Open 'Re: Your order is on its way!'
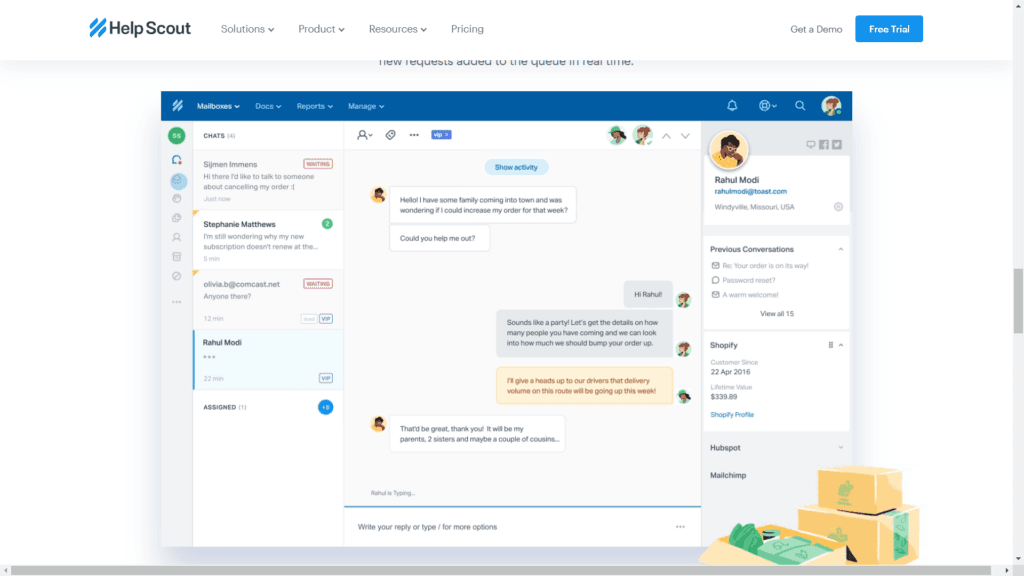 [x=765, y=266]
